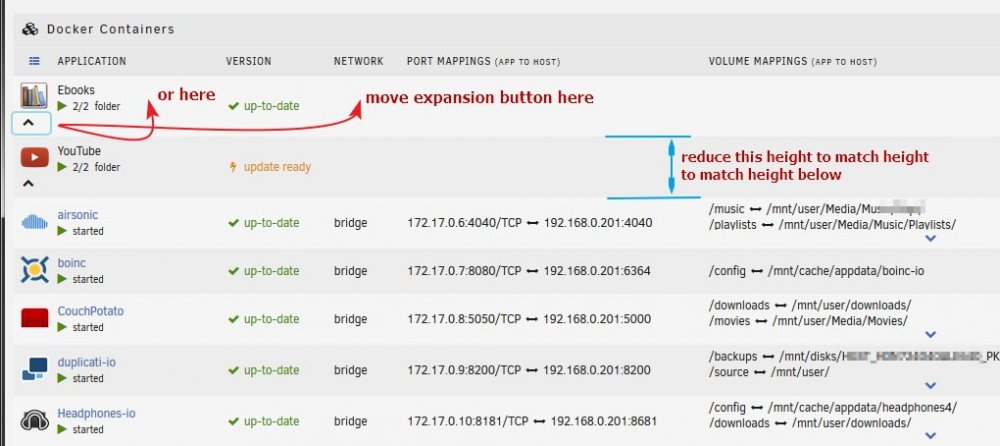Click the boinc started play icon
Screen dimensions: 1000x446
point(62,279)
